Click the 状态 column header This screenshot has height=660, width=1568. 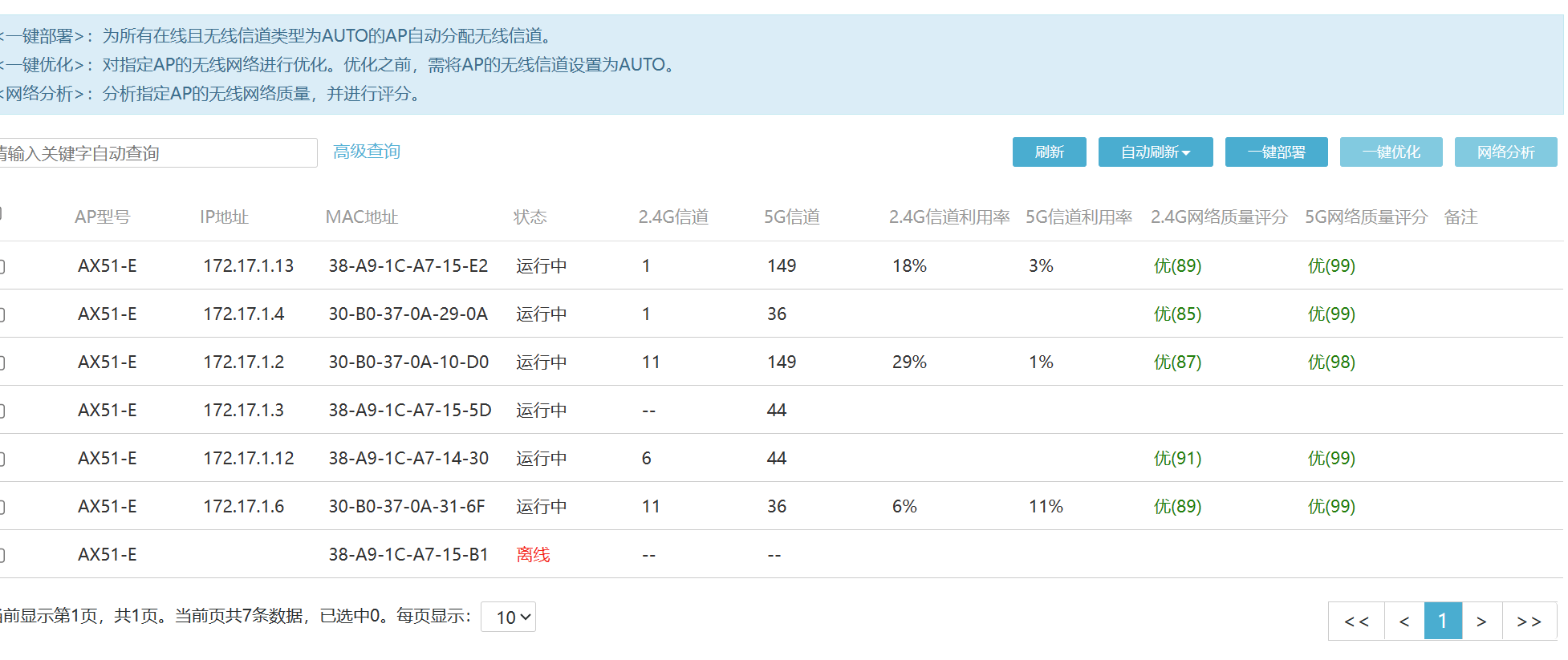point(530,217)
